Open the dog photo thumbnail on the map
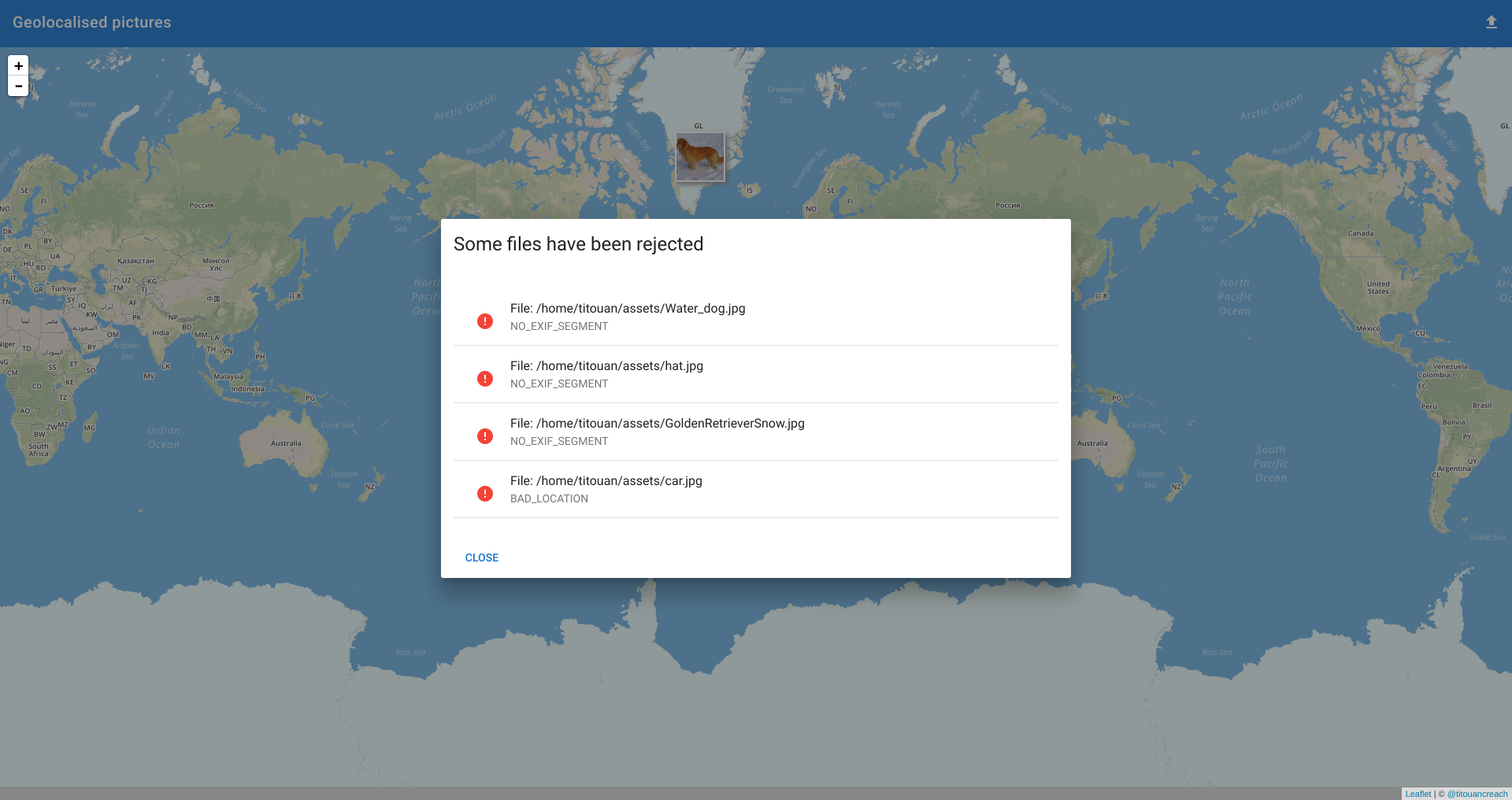 (700, 157)
